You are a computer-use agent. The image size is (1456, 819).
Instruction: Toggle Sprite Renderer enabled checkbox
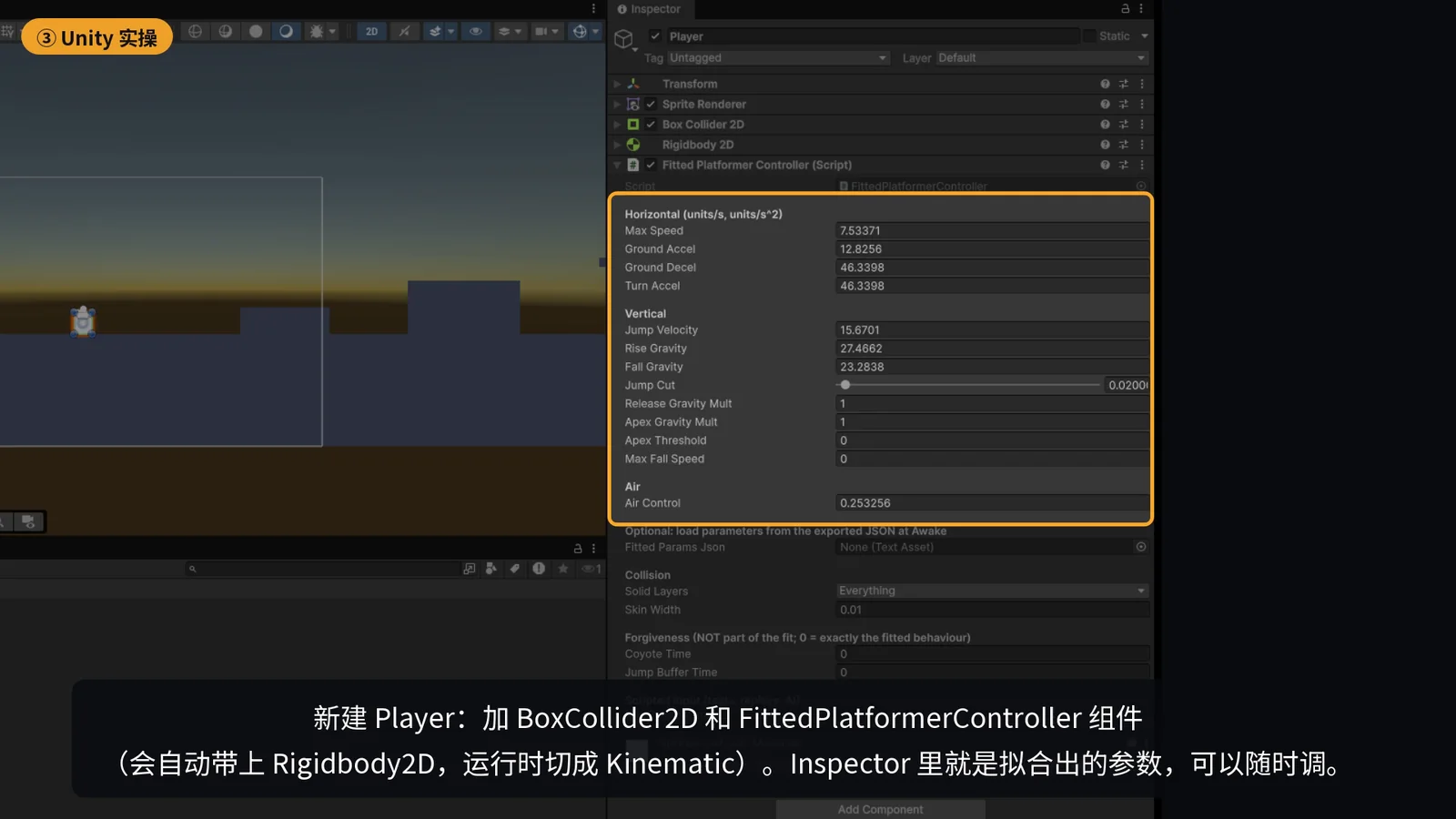click(x=651, y=104)
